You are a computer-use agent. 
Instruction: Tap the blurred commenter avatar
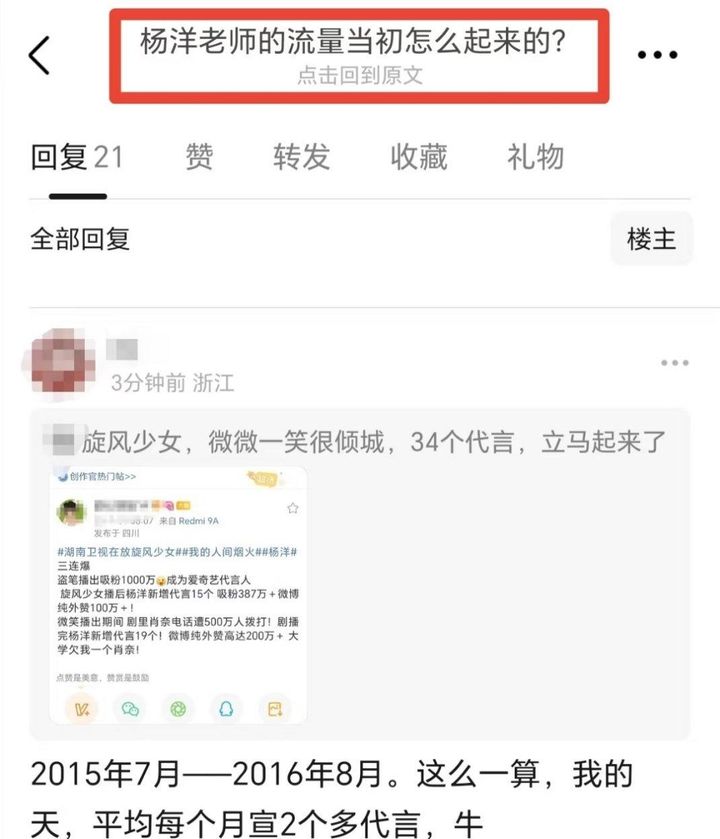pos(60,362)
